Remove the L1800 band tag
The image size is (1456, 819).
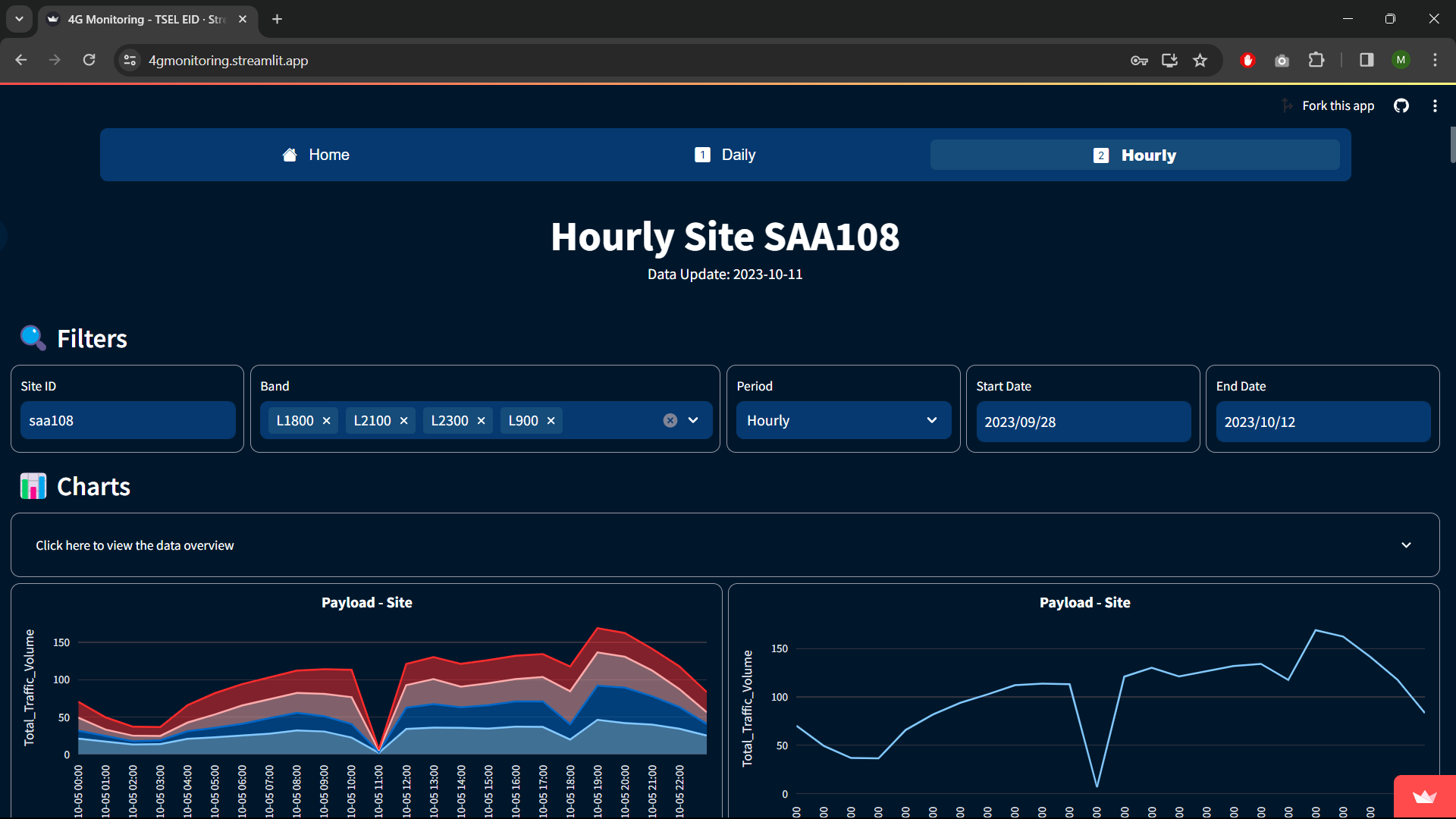327,421
